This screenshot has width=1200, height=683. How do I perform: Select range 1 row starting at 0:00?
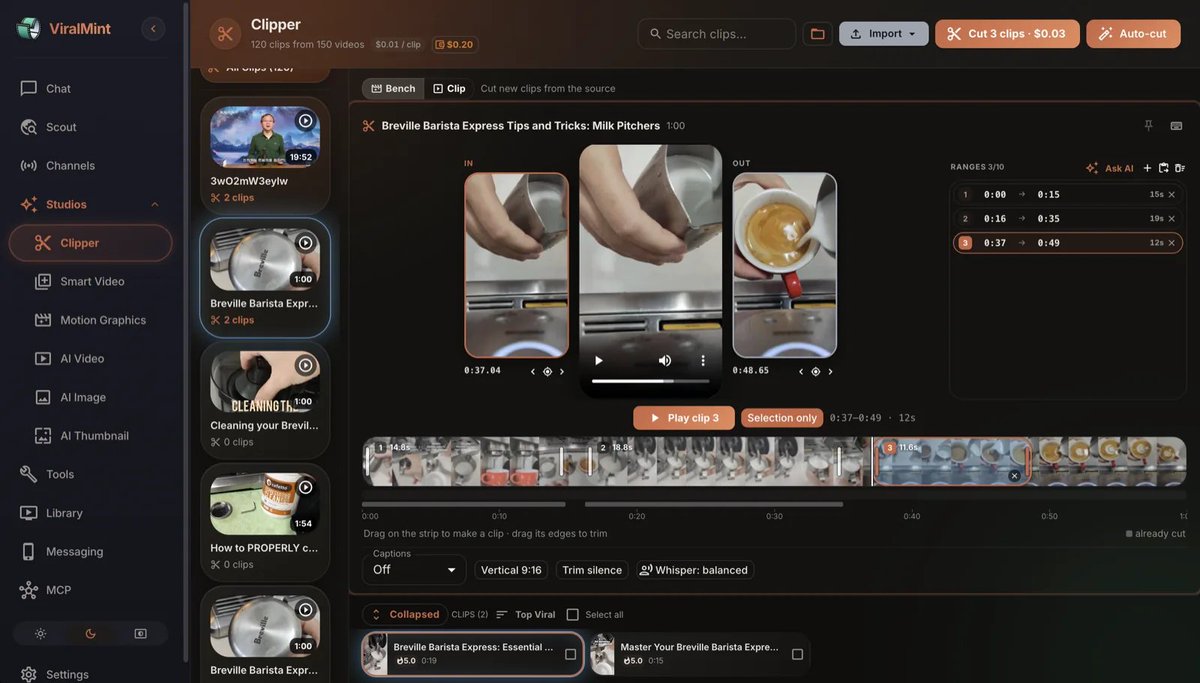click(1067, 195)
